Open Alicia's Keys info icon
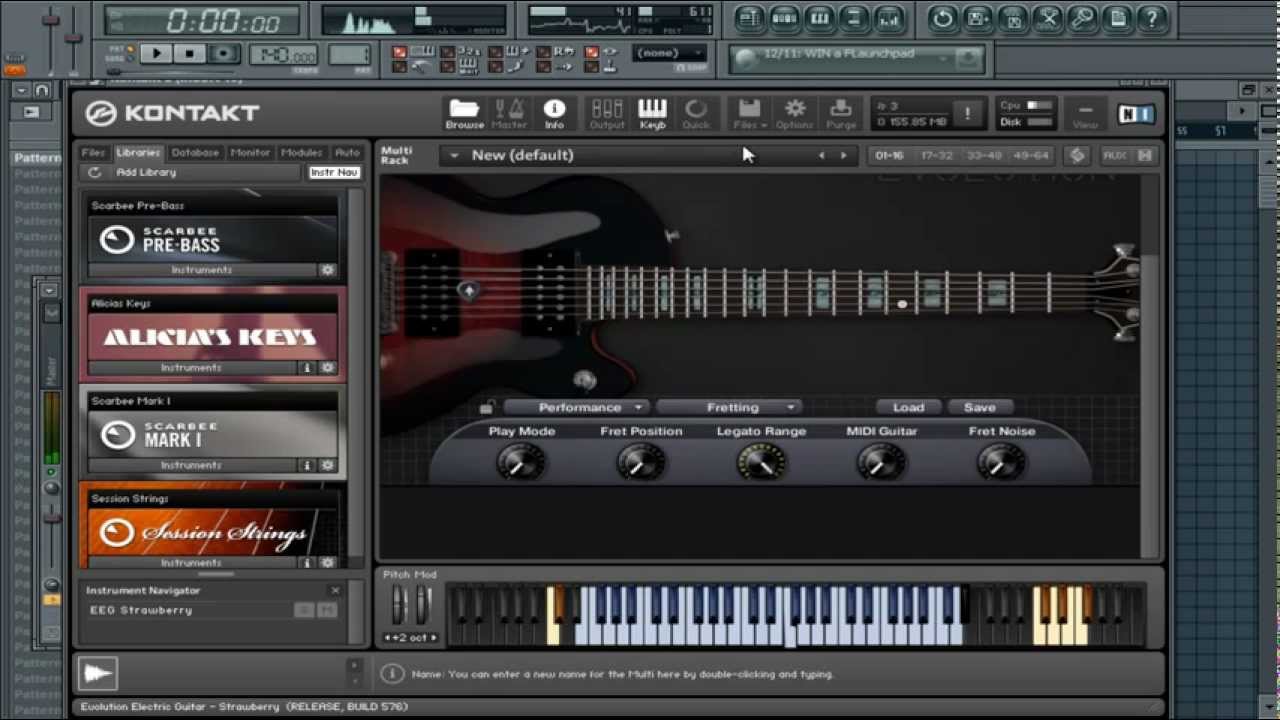The height and width of the screenshot is (720, 1280). pos(308,368)
